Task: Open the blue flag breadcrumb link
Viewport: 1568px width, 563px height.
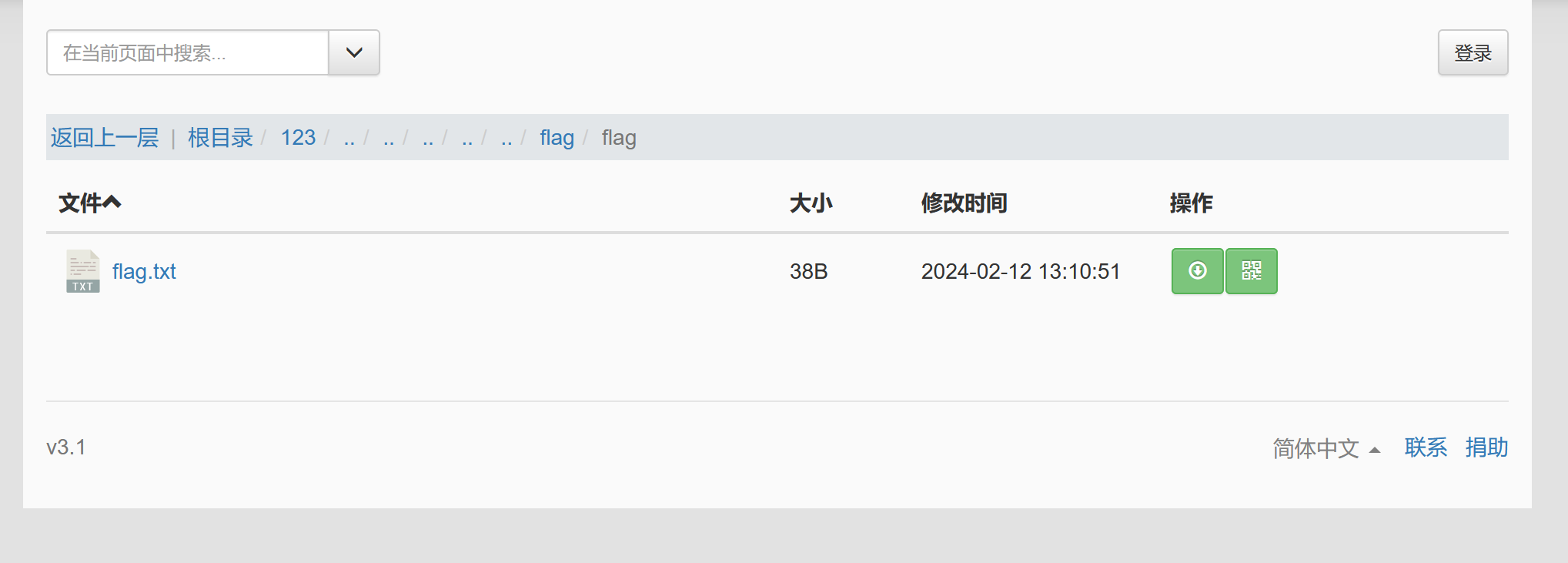Action: point(557,138)
